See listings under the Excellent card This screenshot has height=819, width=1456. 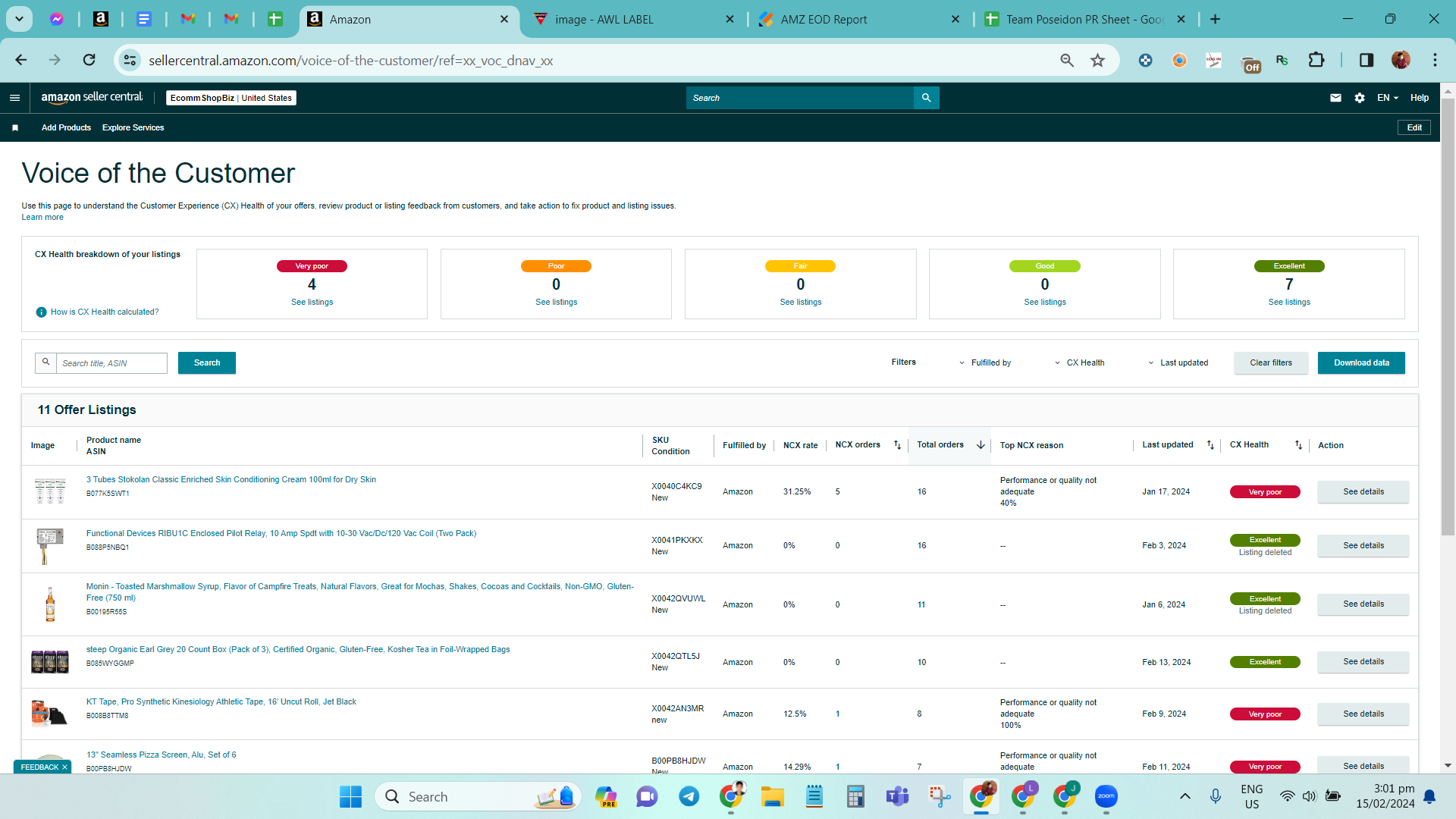pyautogui.click(x=1289, y=303)
